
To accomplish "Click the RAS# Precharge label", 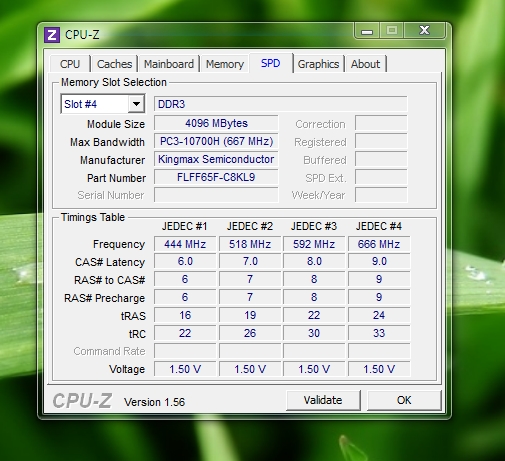I will (104, 298).
